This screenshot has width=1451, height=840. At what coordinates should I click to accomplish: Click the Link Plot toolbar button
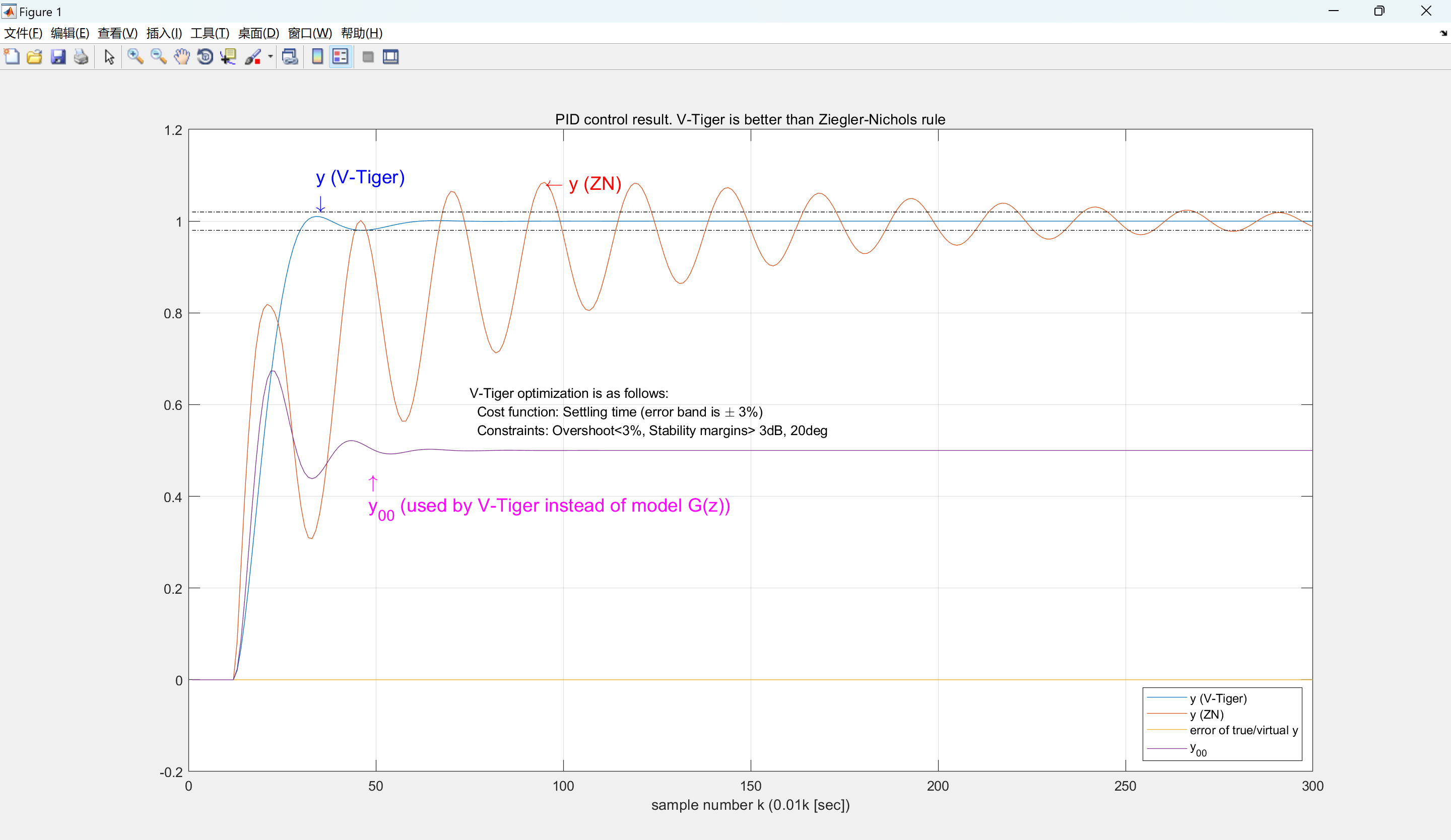[290, 56]
